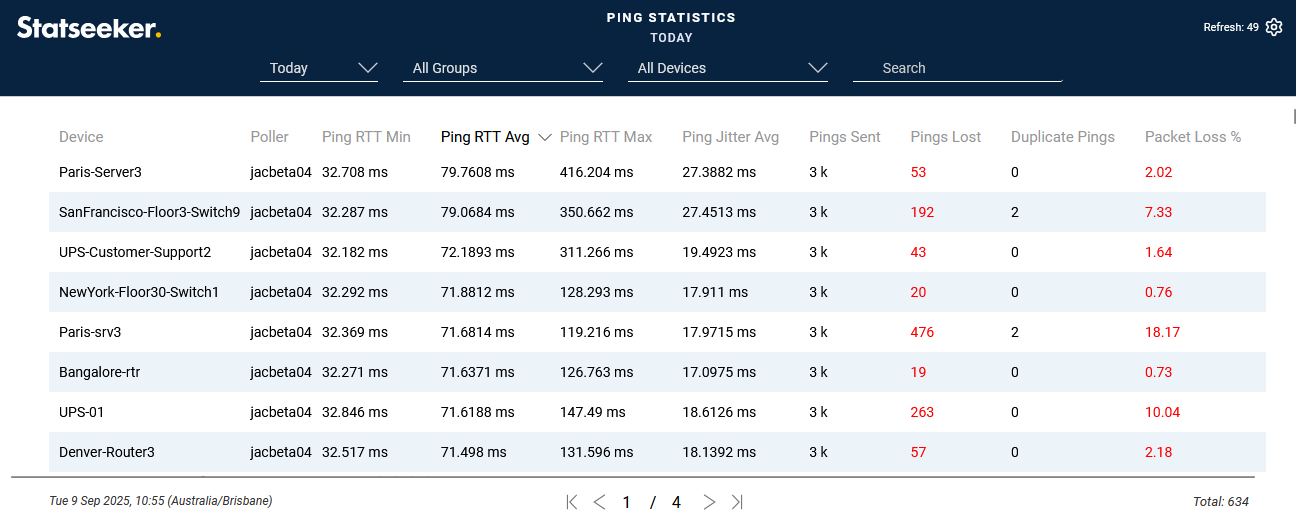Sort by Pings Lost column header
This screenshot has height=528, width=1296.
point(945,137)
